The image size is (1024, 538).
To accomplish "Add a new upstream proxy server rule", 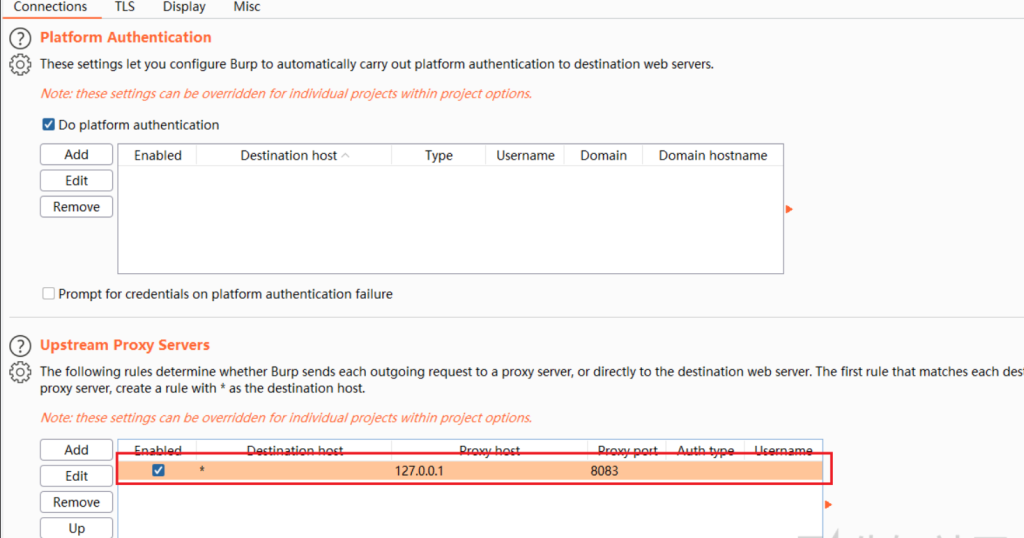I will click(x=76, y=450).
